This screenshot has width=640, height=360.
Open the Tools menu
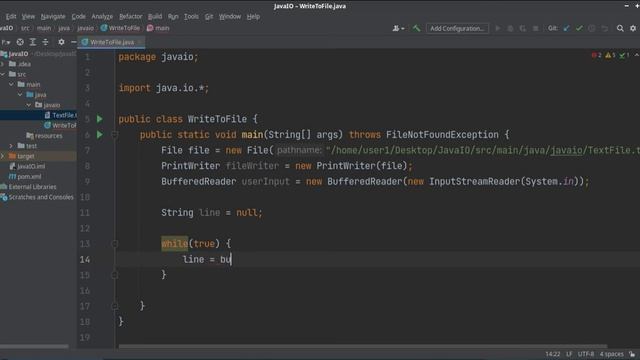191,16
